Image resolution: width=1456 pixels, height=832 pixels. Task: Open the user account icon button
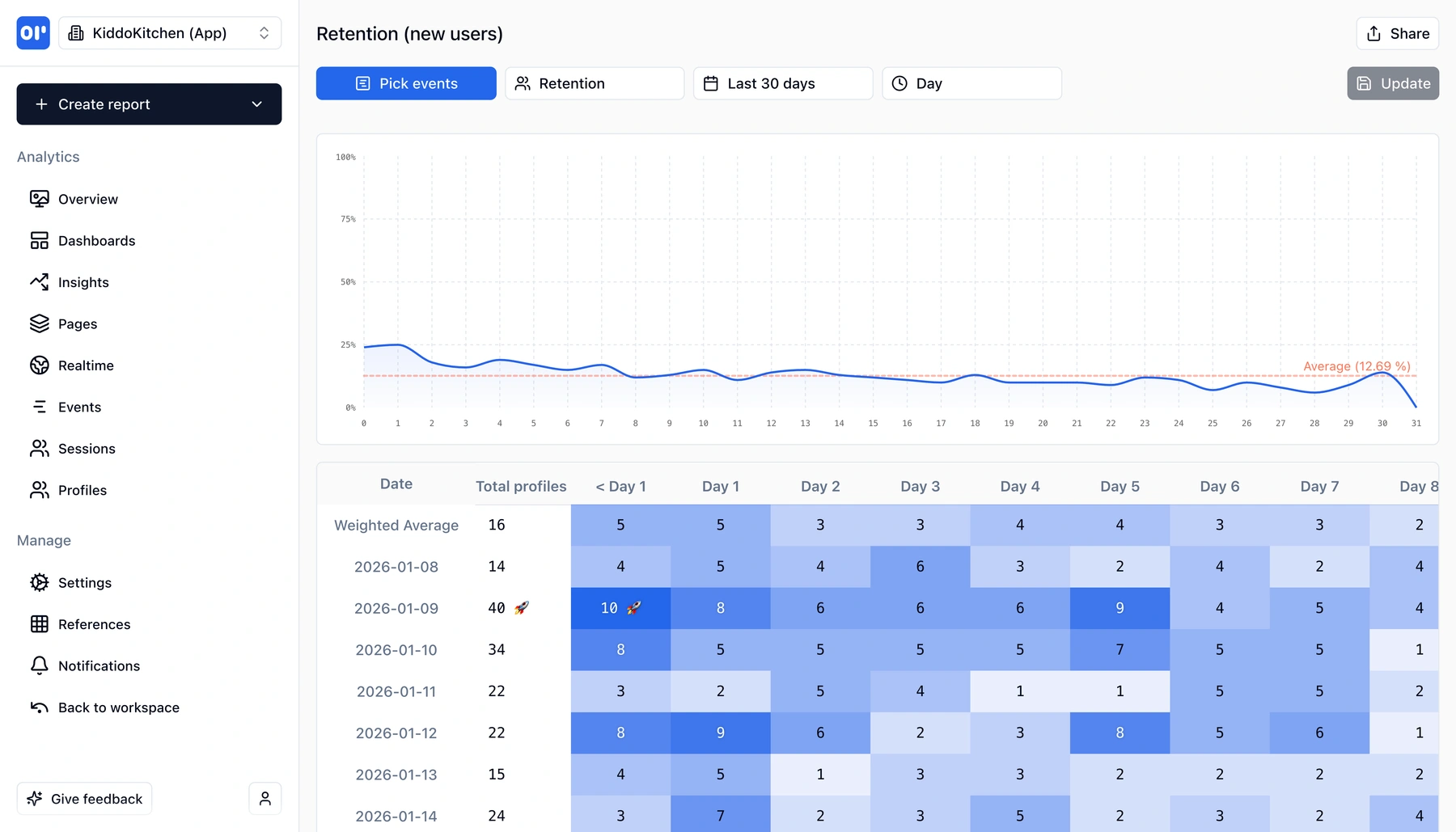click(x=265, y=799)
